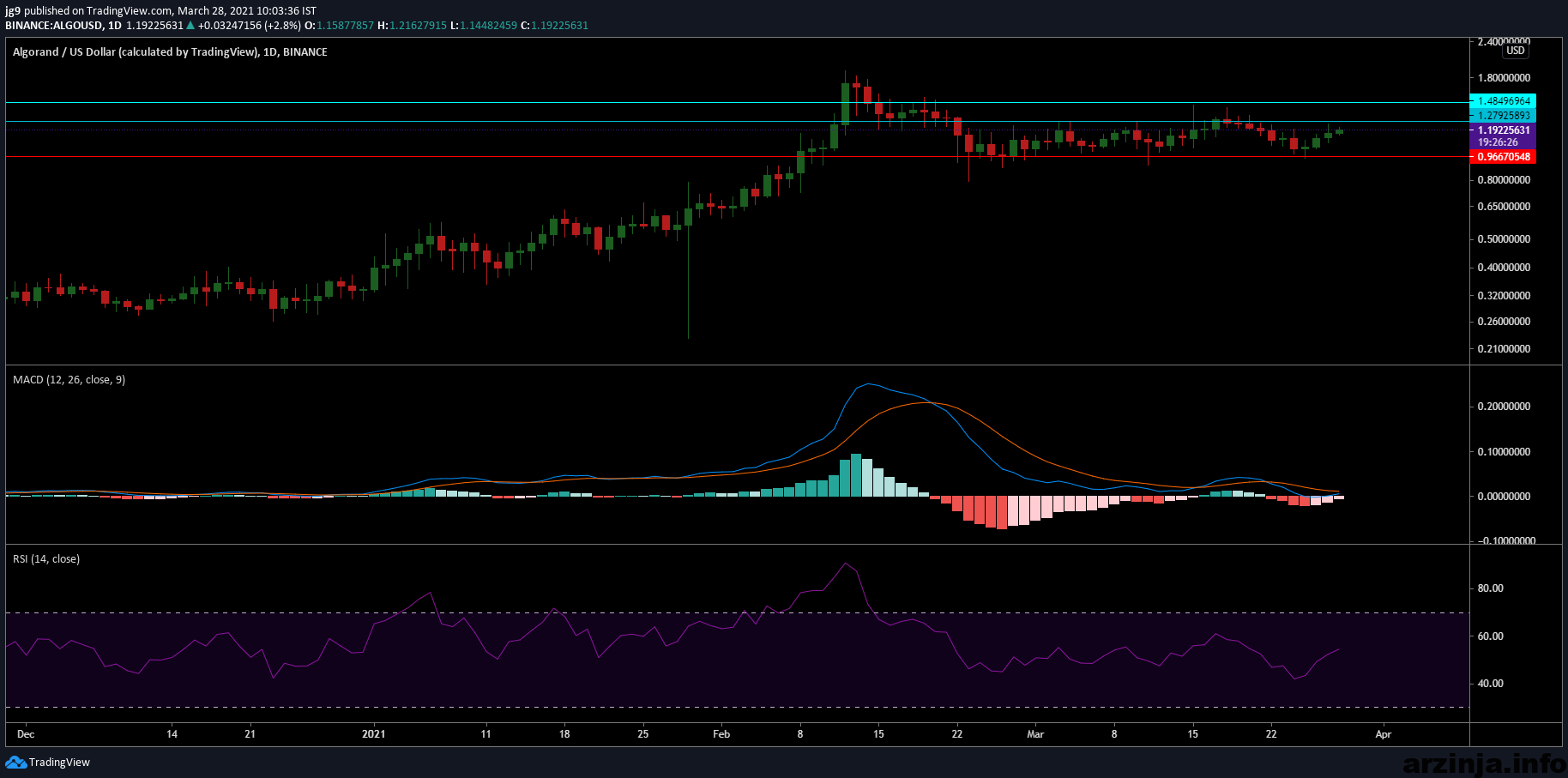1568x778 pixels.
Task: Click the USD currency label button
Action: tap(1516, 51)
